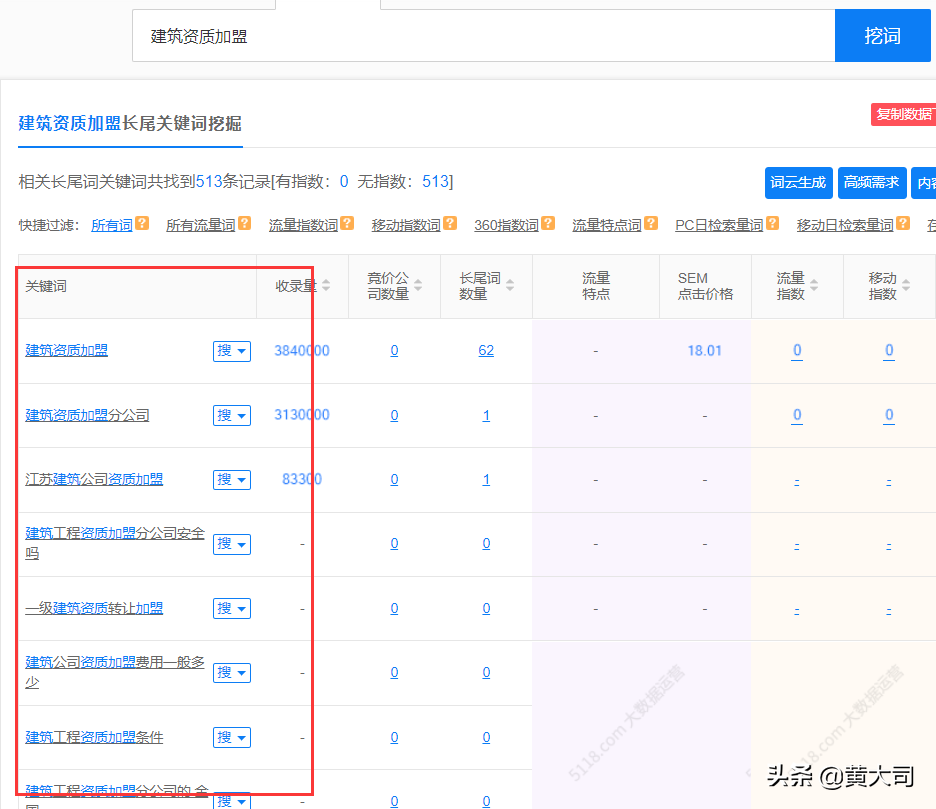Click the search input containing 建筑资质加盟

400,35
